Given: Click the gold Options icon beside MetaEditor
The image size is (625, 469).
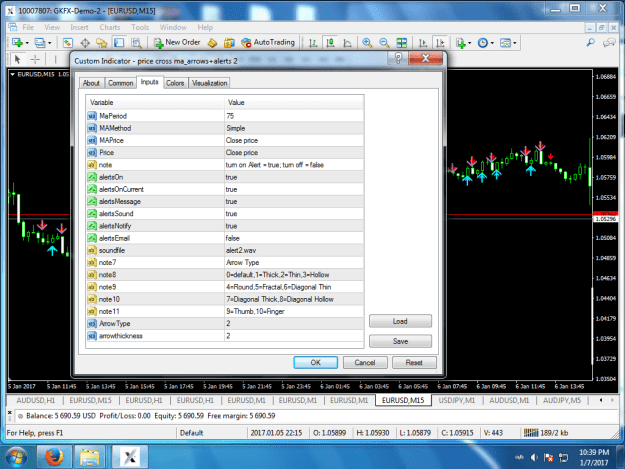Looking at the screenshot, I should point(229,43).
